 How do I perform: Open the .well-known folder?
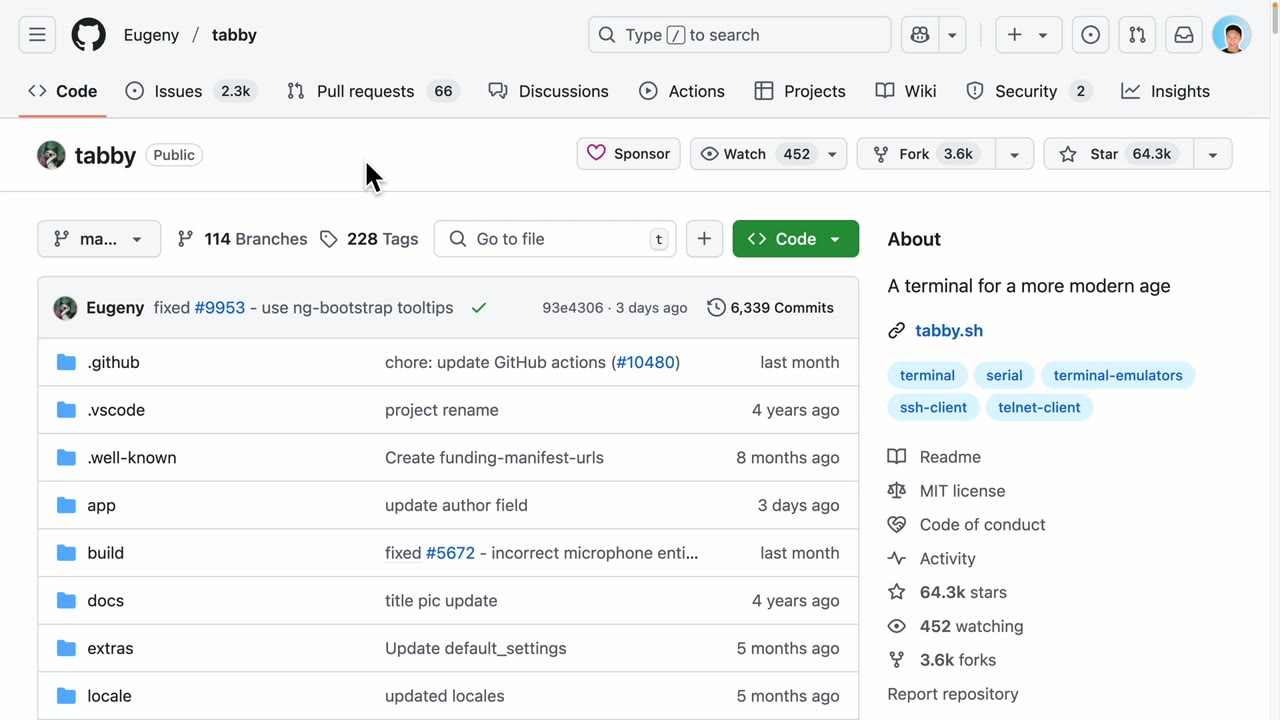[132, 458]
